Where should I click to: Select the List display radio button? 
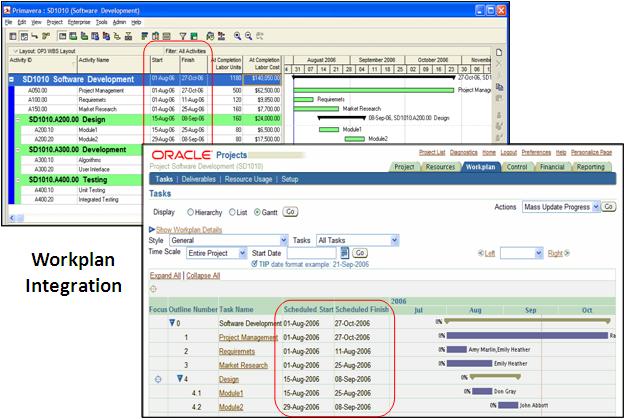pos(232,212)
